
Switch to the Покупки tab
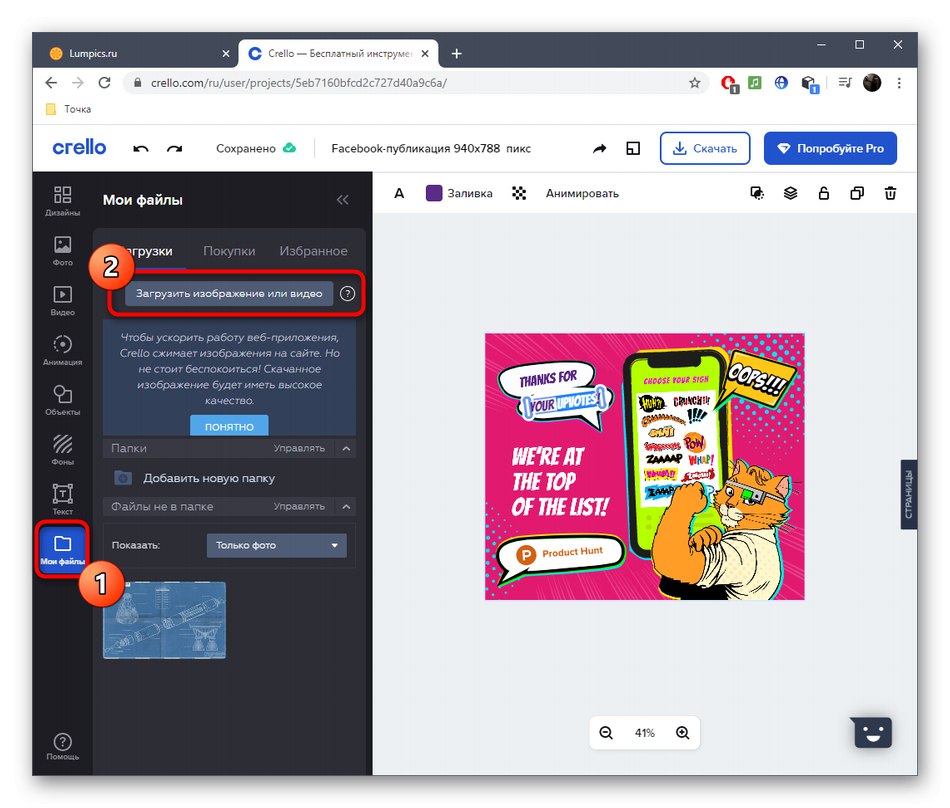pyautogui.click(x=229, y=251)
